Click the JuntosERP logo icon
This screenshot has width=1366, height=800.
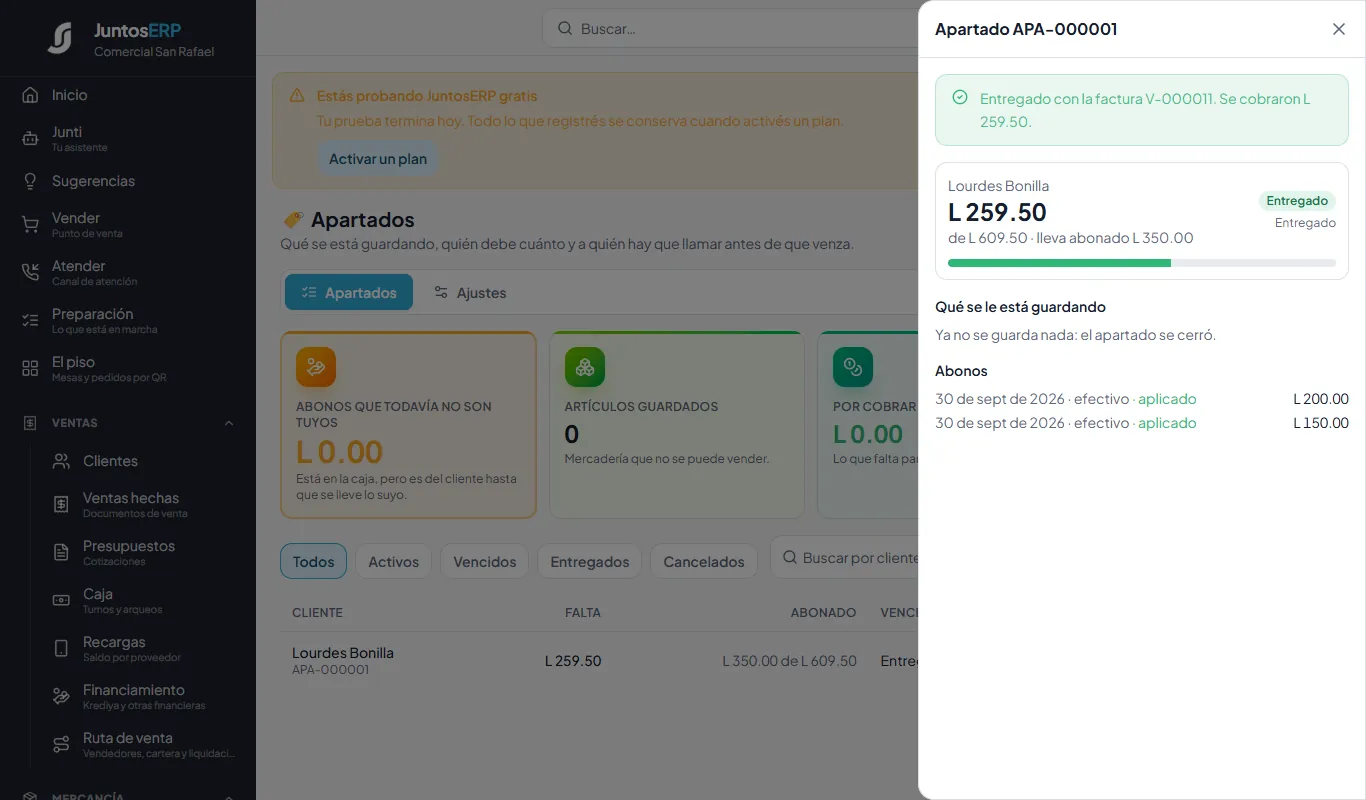pos(61,38)
